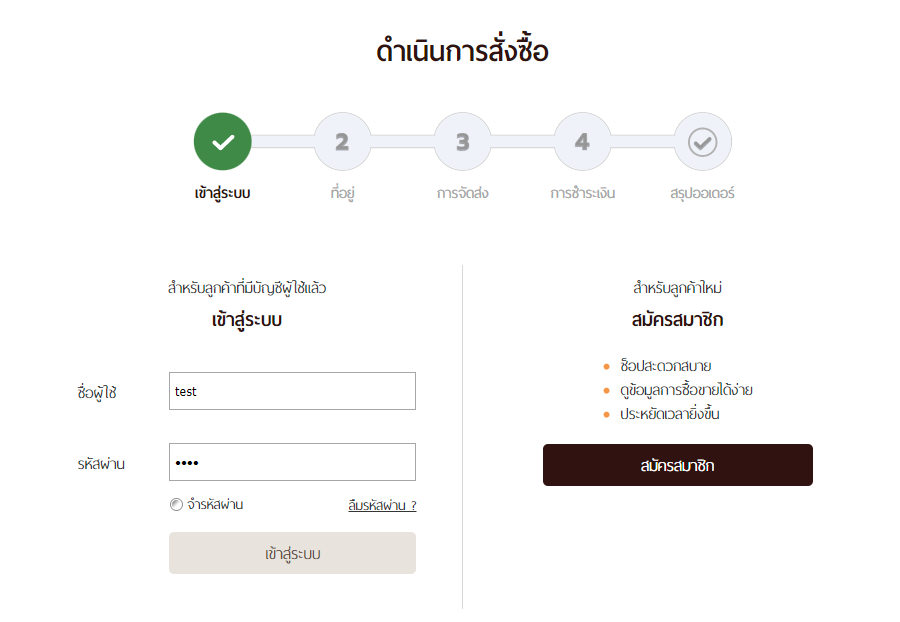Click the ที่อยู่ step label
Screen dimensions: 900x622
343,193
